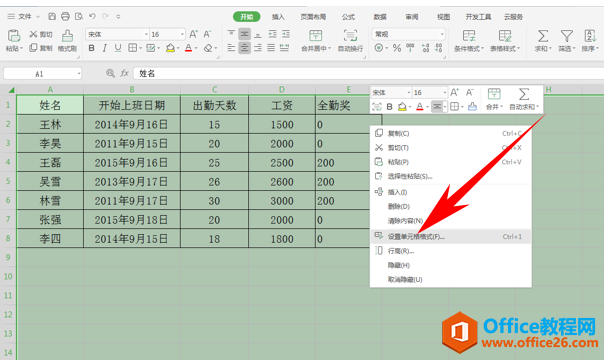Screen dimensions: 605x360
Task: Click the decrease indent icon
Action: pos(272,34)
